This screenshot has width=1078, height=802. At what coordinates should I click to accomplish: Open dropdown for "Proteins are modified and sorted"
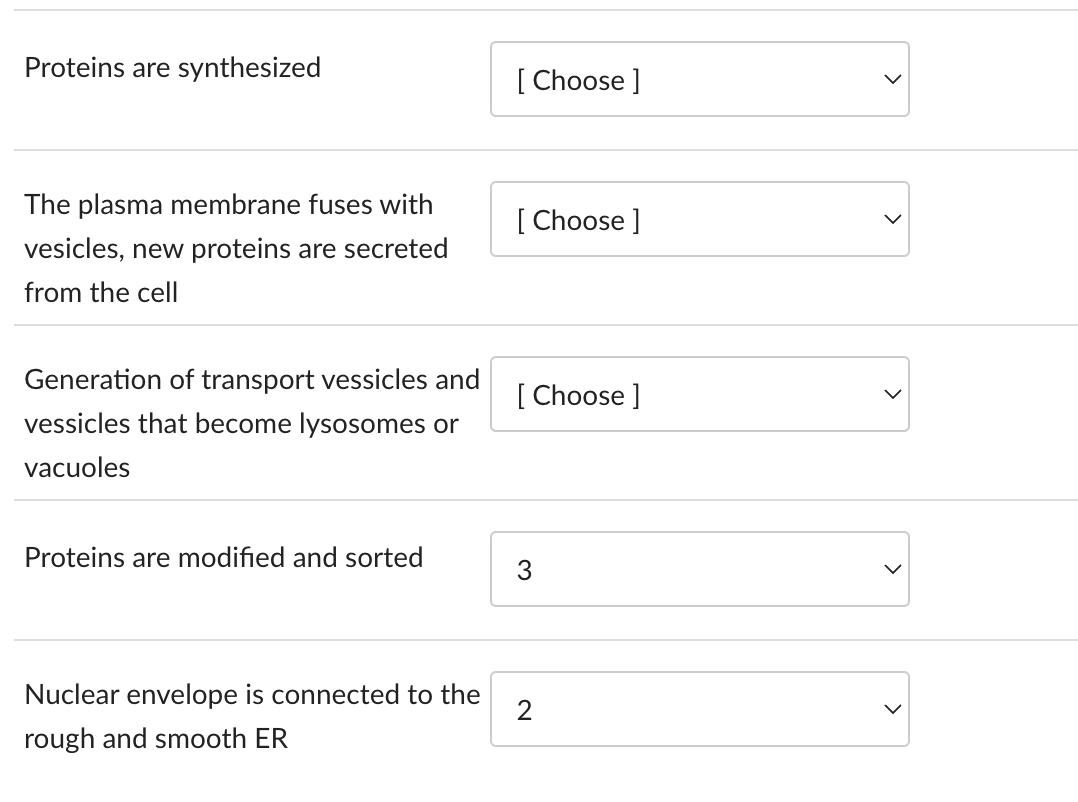pyautogui.click(x=699, y=569)
